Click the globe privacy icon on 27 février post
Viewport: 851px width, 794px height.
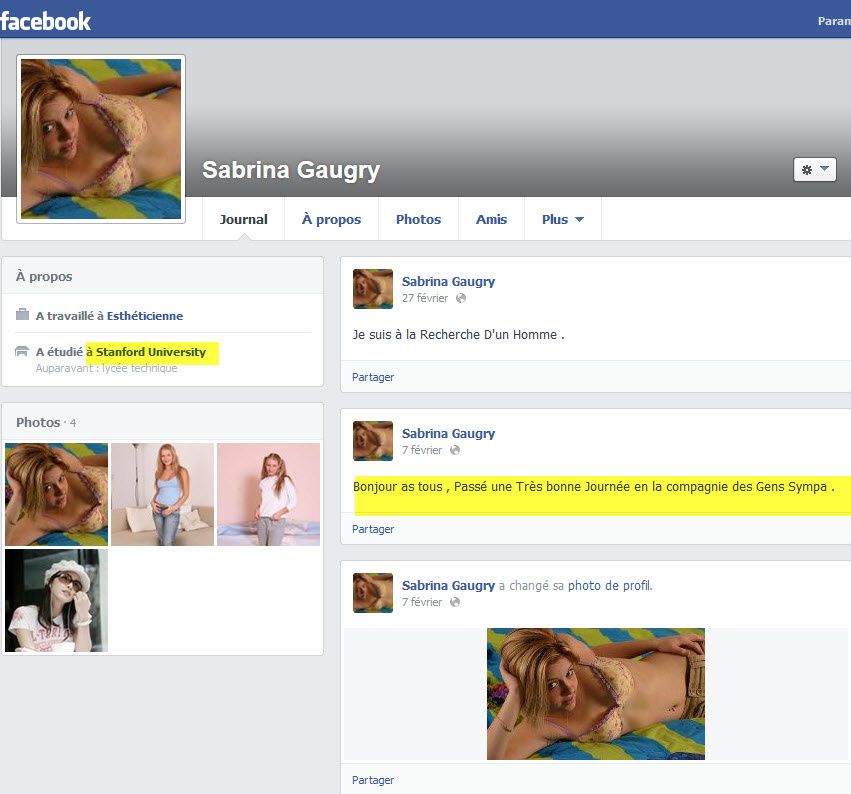coord(461,298)
